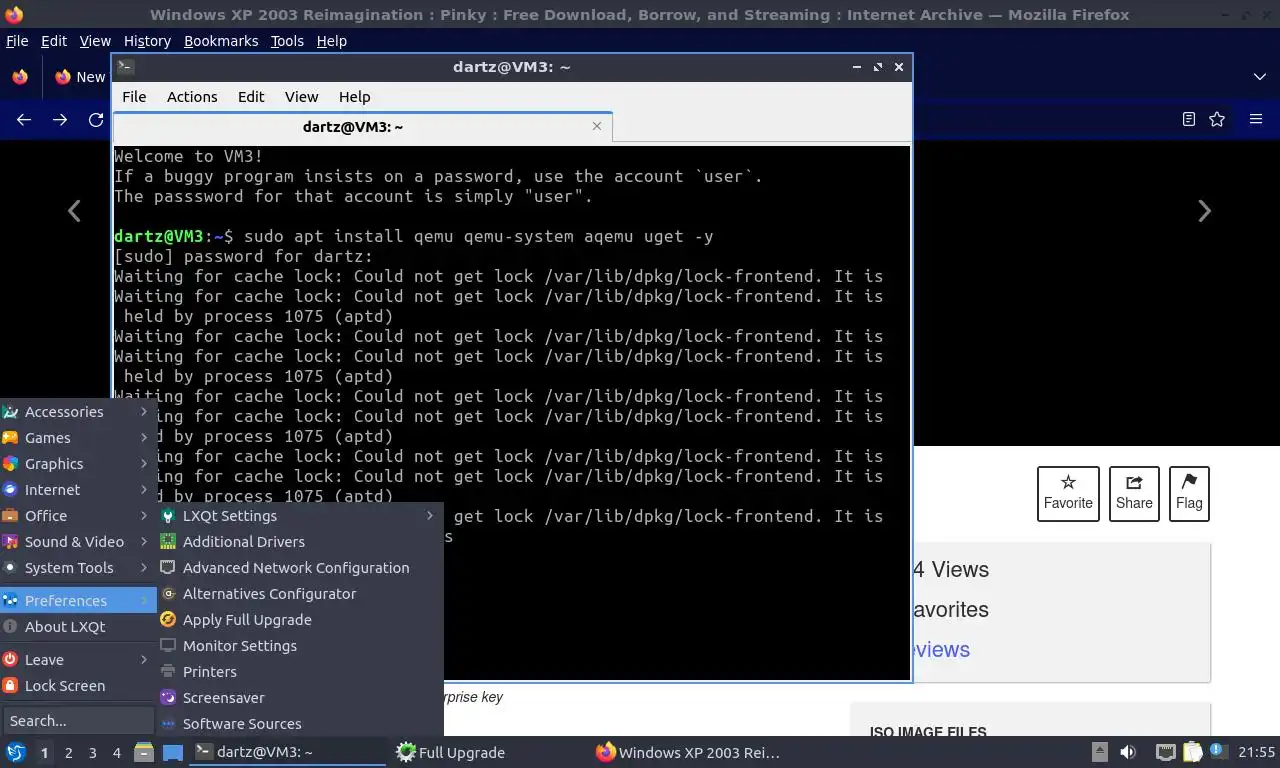Open terminal's Help menu
The image size is (1280, 768).
tap(354, 97)
